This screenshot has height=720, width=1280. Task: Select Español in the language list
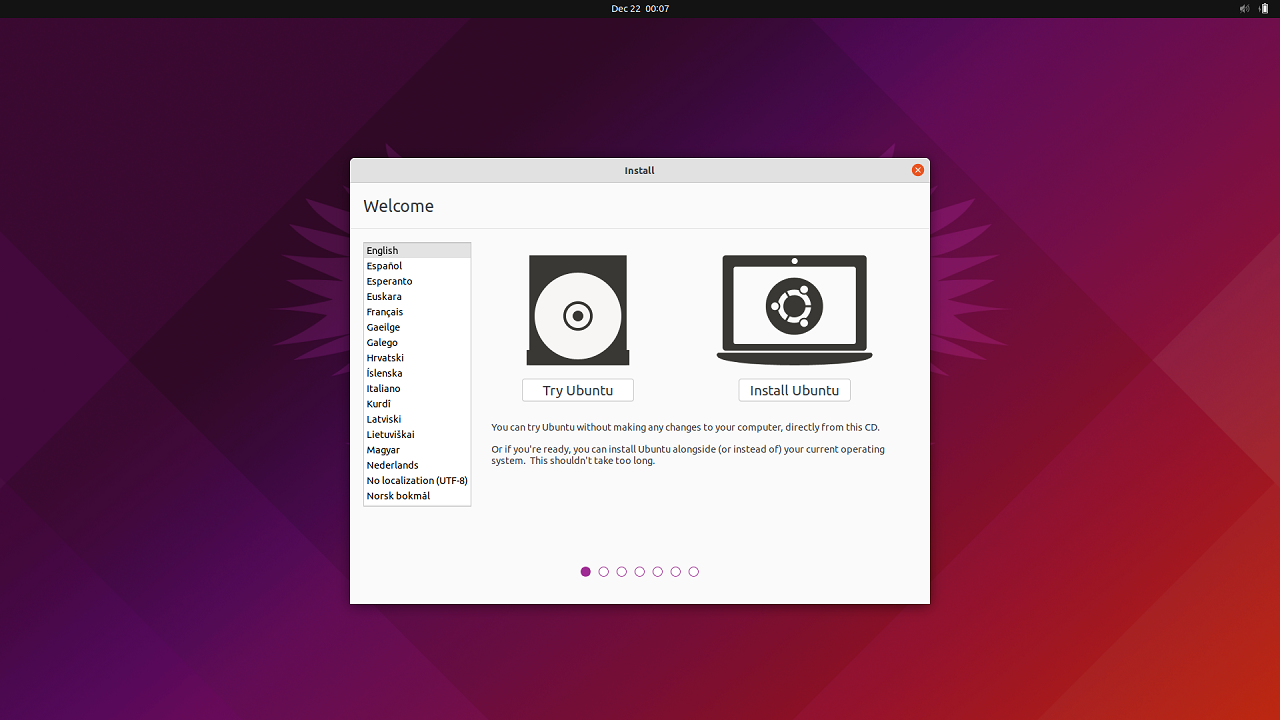pyautogui.click(x=417, y=266)
